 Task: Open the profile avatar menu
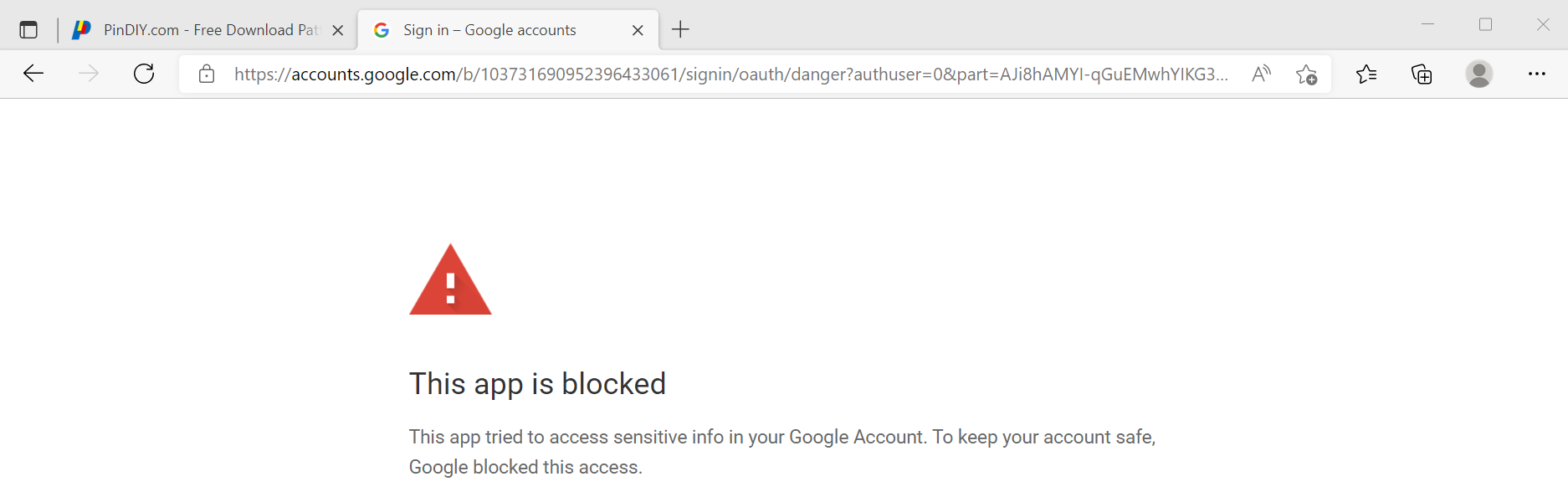tap(1479, 74)
